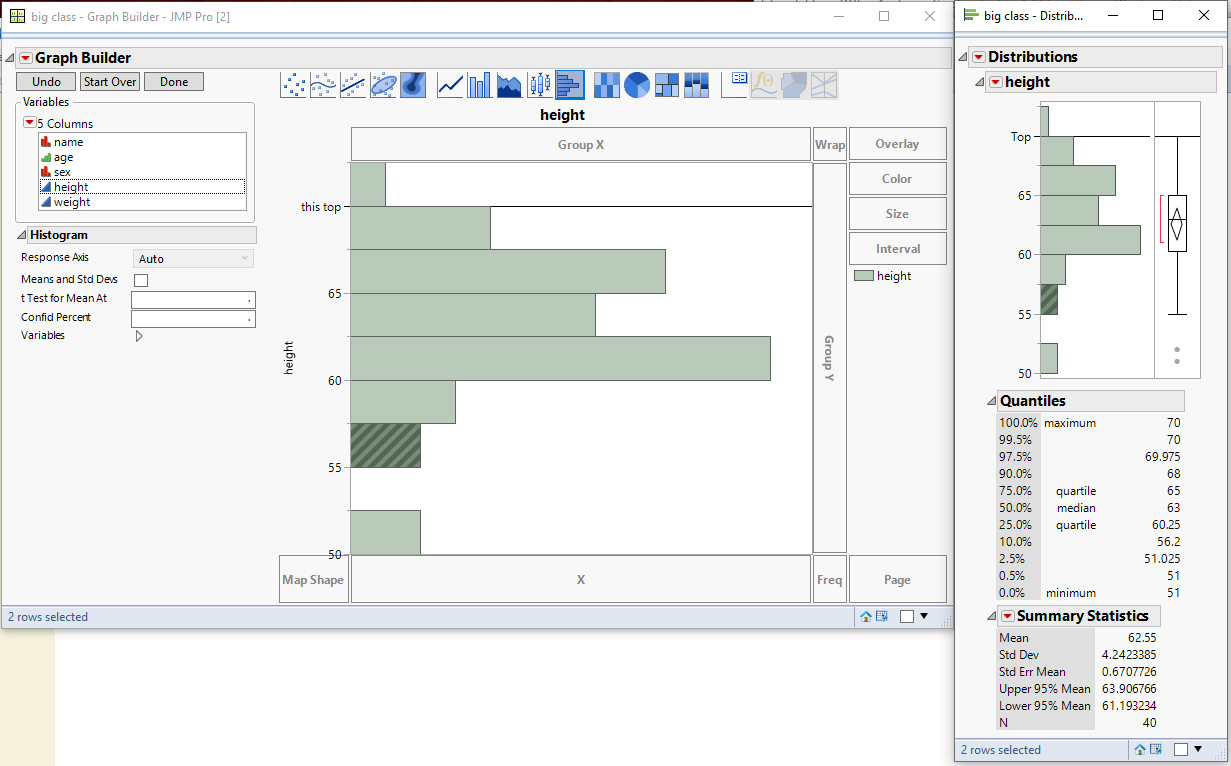Image resolution: width=1231 pixels, height=766 pixels.
Task: Click the t Test for Mean At field
Action: tap(193, 300)
